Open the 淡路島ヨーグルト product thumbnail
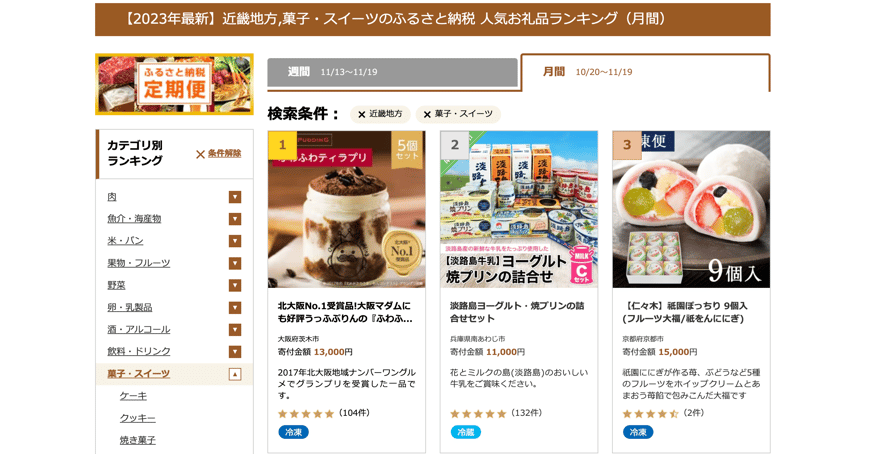 click(519, 210)
